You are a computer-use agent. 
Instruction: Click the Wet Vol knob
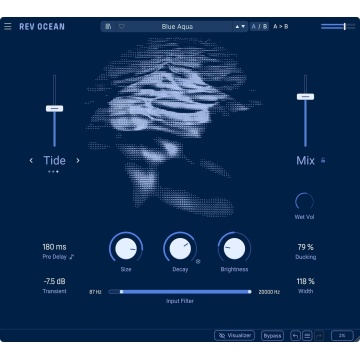304,202
